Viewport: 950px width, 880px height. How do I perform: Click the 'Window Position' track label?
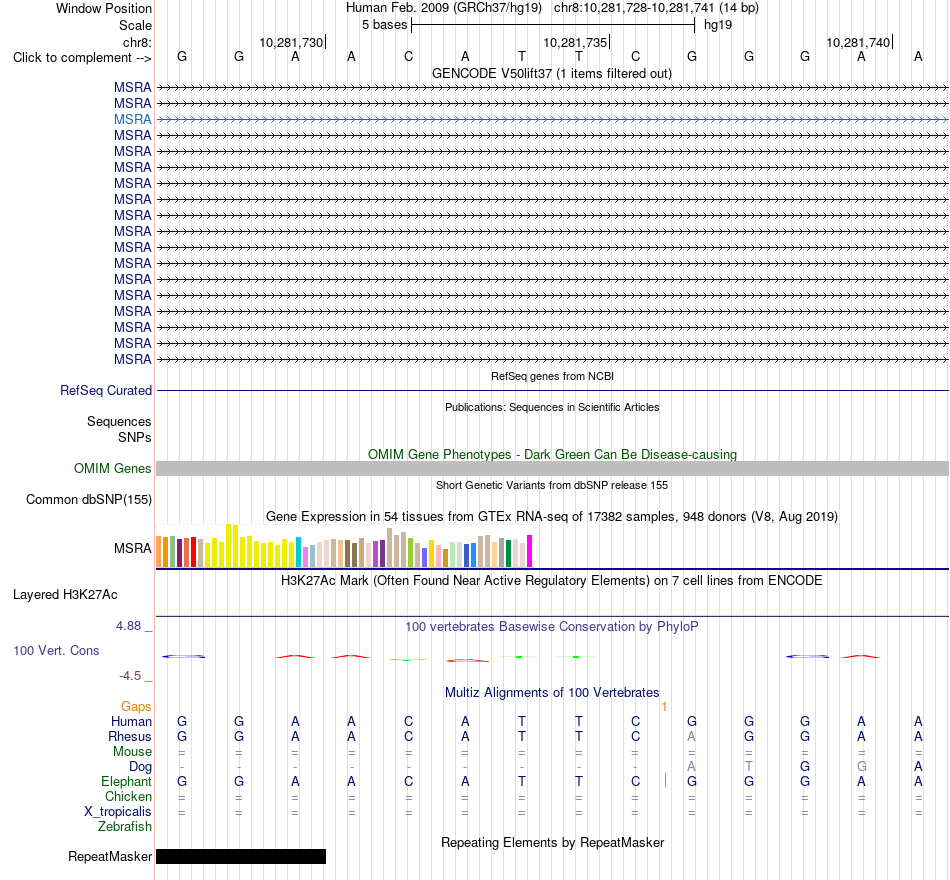coord(104,8)
